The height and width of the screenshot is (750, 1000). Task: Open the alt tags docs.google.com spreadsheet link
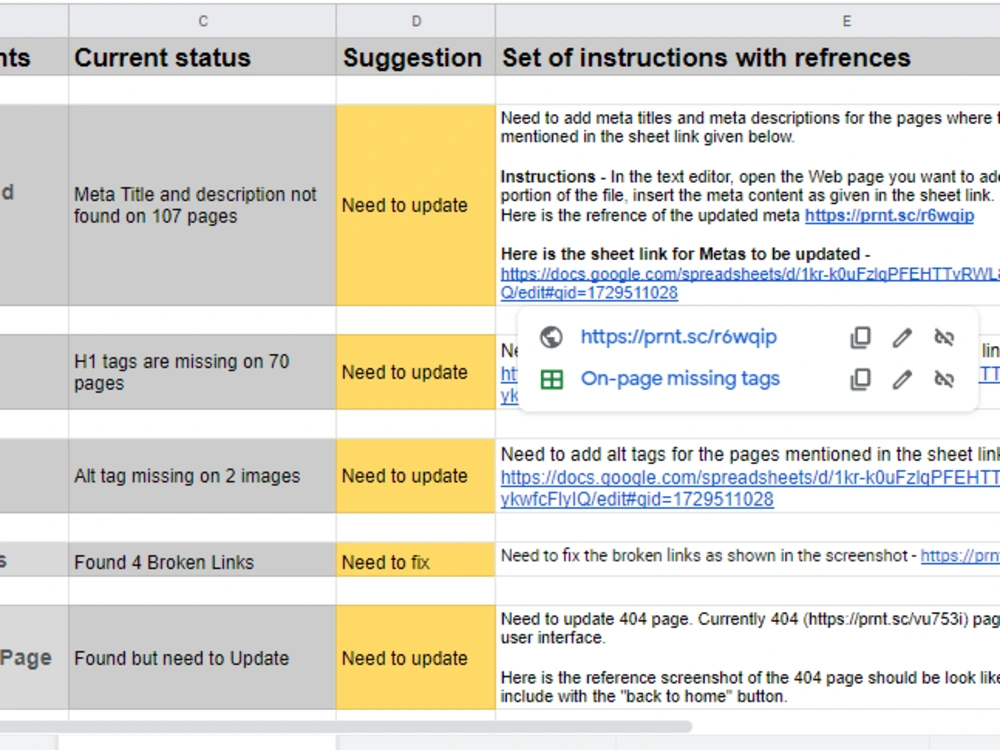pos(750,488)
